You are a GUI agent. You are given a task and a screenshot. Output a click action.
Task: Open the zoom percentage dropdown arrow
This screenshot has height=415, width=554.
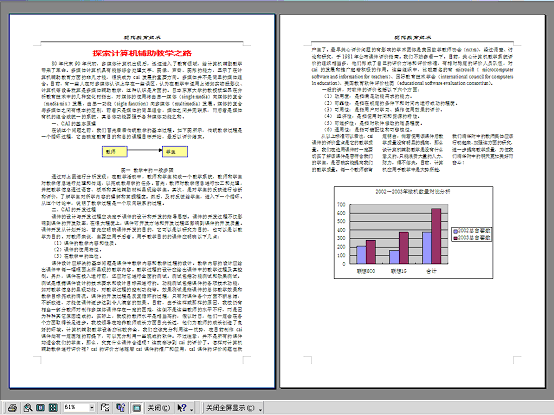click(x=92, y=408)
